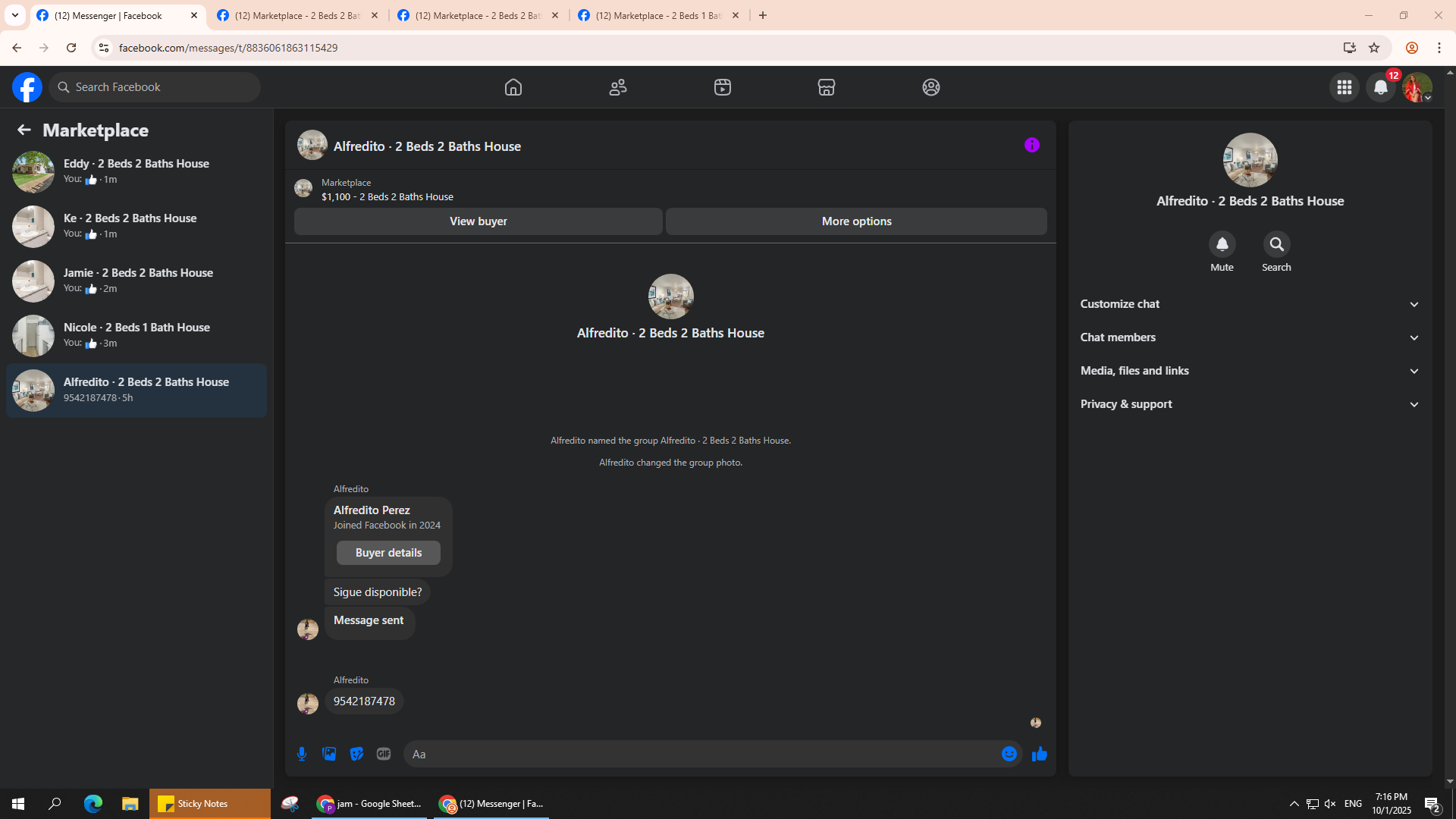Screen dimensions: 1456x819
Task: Show hidden icons in the system tray
Action: [1294, 804]
